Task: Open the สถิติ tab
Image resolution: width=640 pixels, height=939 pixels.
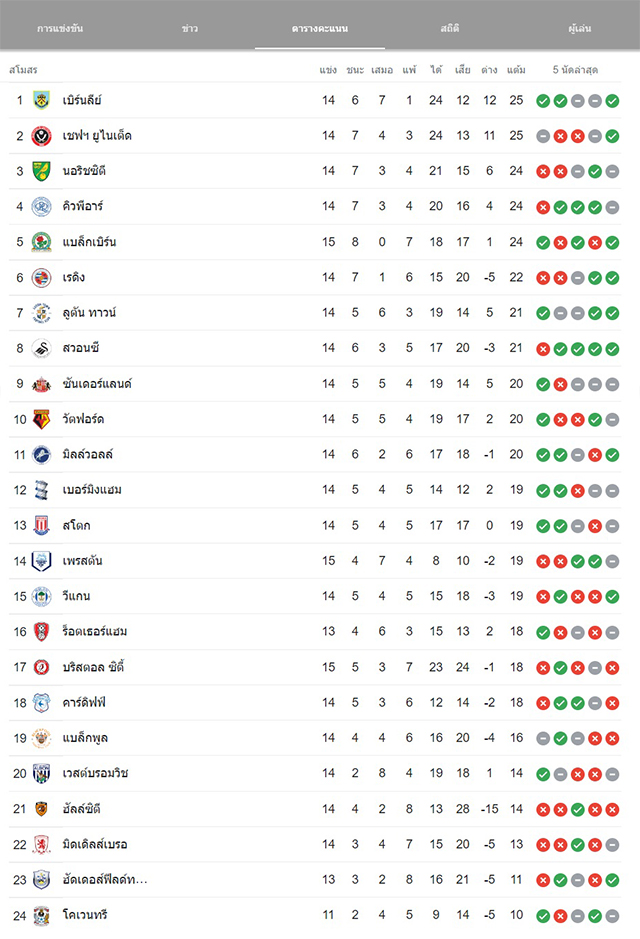Action: coord(450,28)
